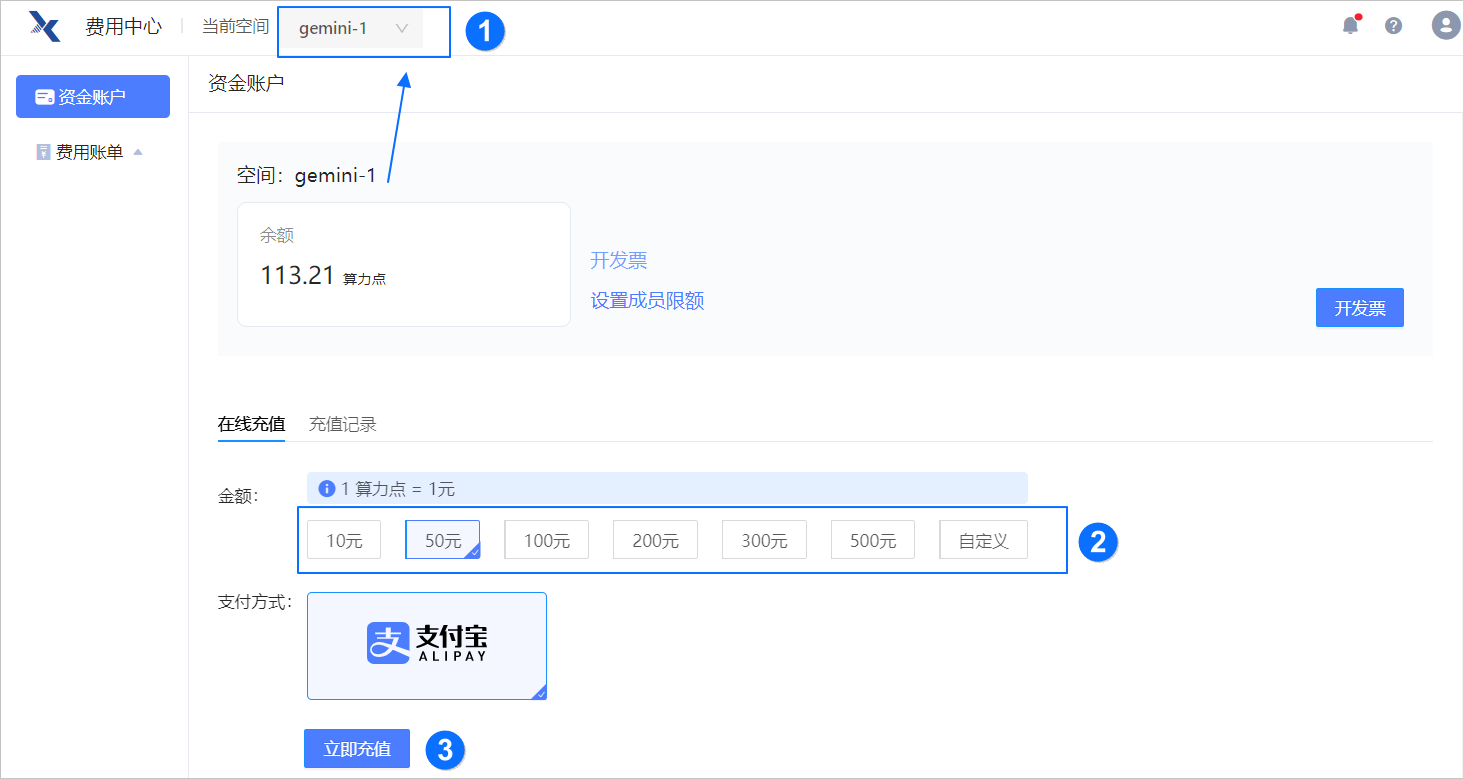This screenshot has height=779, width=1463.
Task: Choose the 300元 amount option
Action: [764, 540]
